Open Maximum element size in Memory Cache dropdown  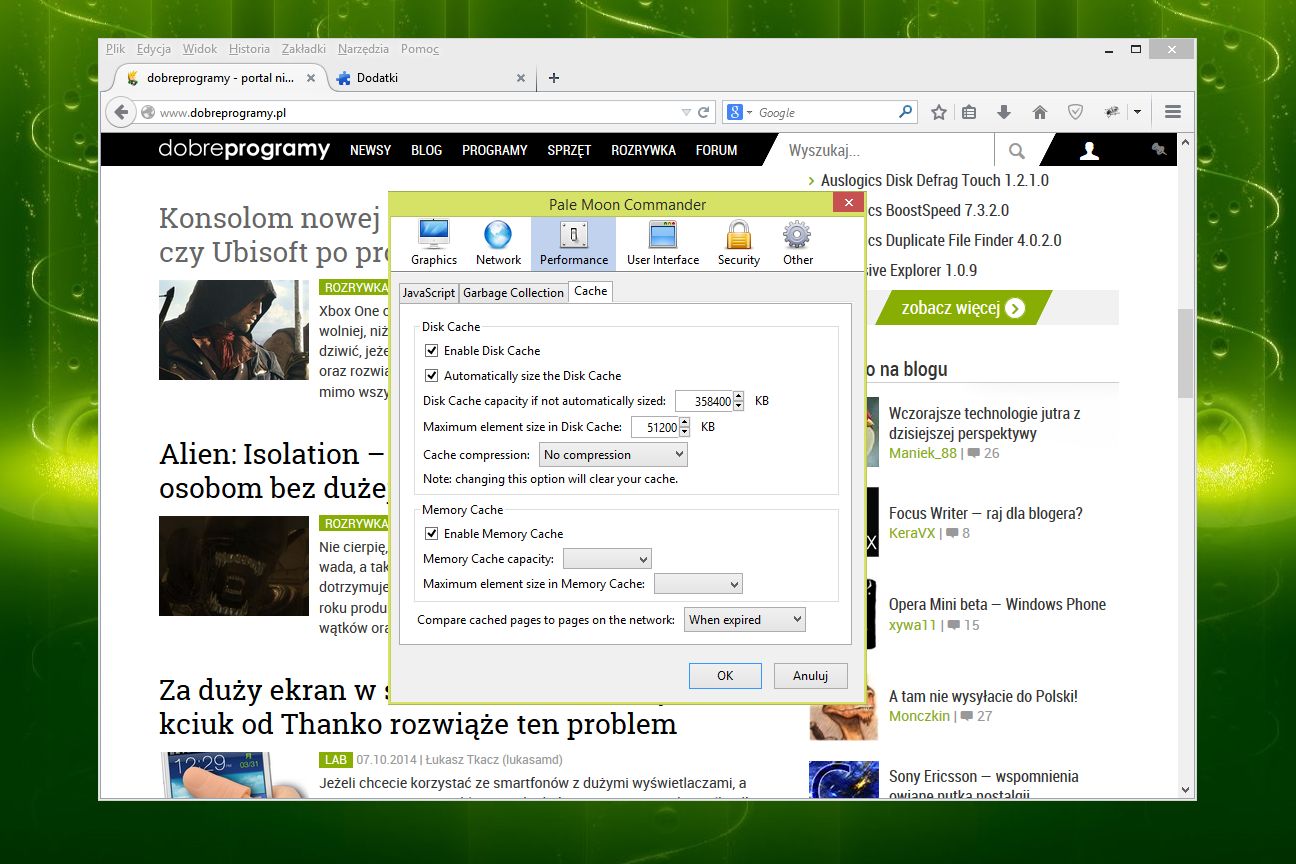pyautogui.click(x=698, y=584)
